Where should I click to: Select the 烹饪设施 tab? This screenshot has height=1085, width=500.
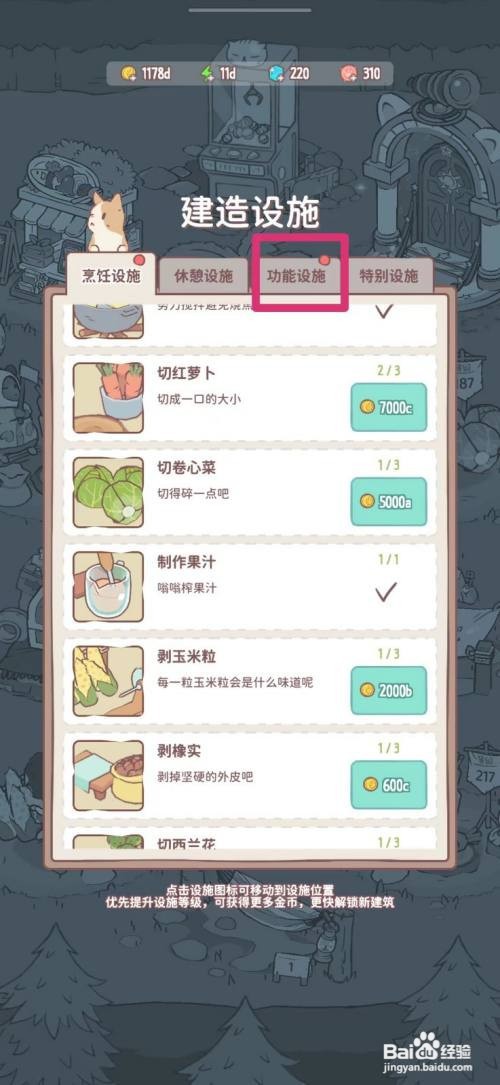(x=111, y=275)
